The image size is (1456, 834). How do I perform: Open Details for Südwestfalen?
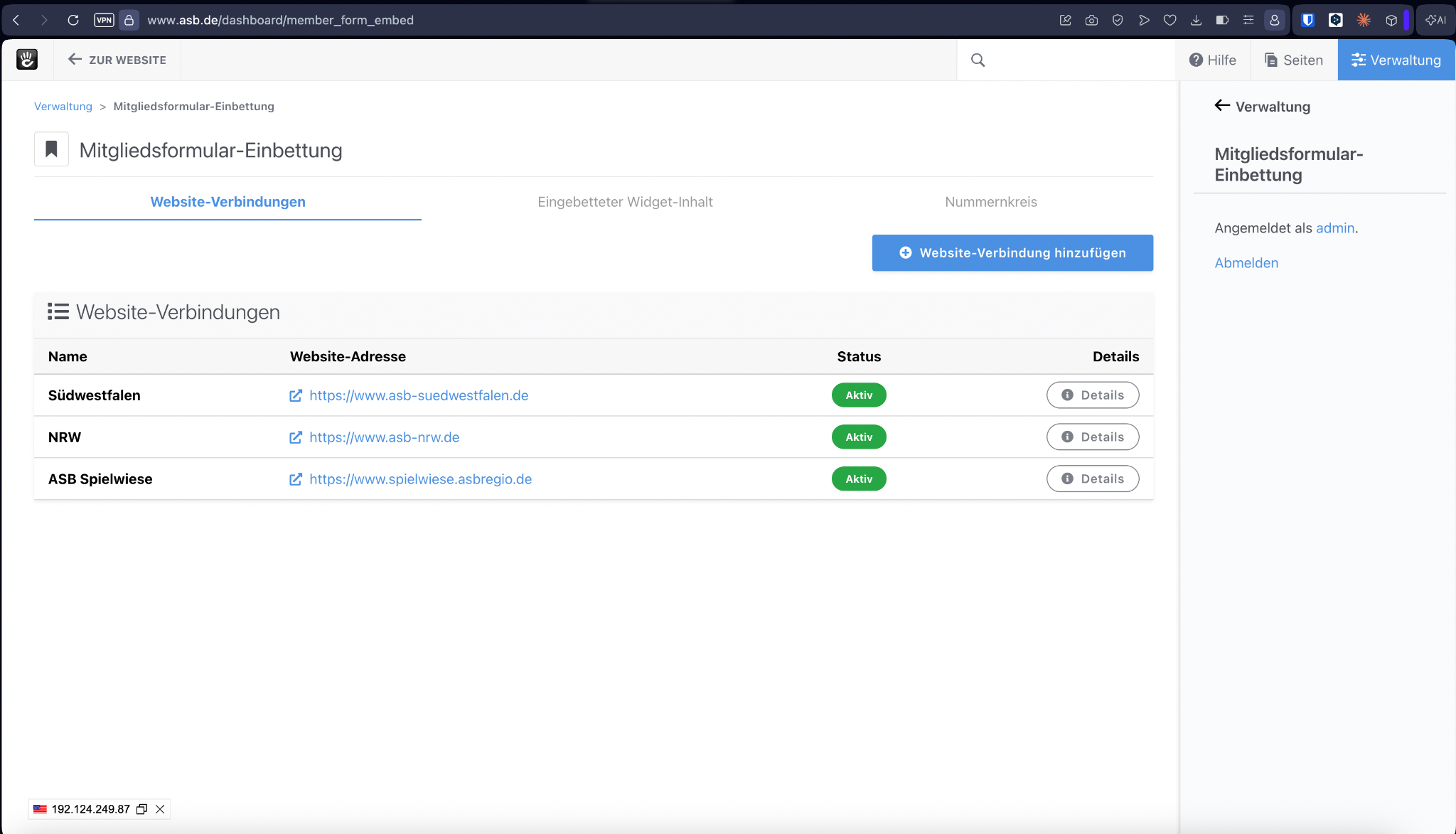(1093, 395)
